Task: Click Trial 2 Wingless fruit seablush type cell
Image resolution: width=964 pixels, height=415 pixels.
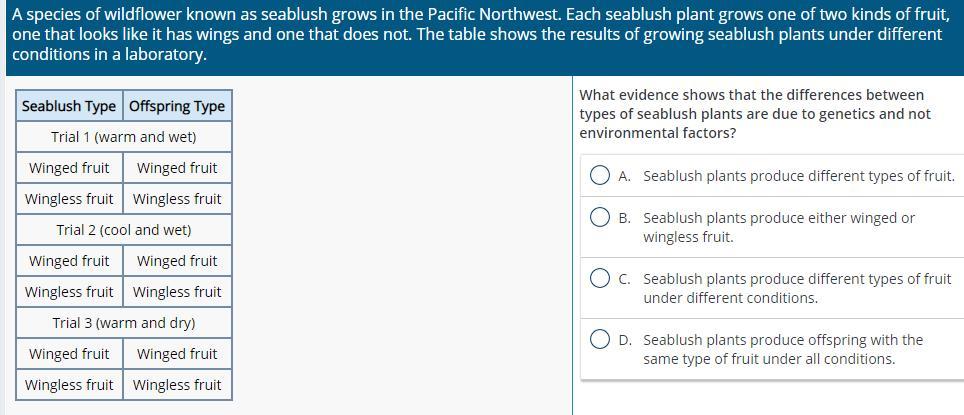Action: pos(69,292)
